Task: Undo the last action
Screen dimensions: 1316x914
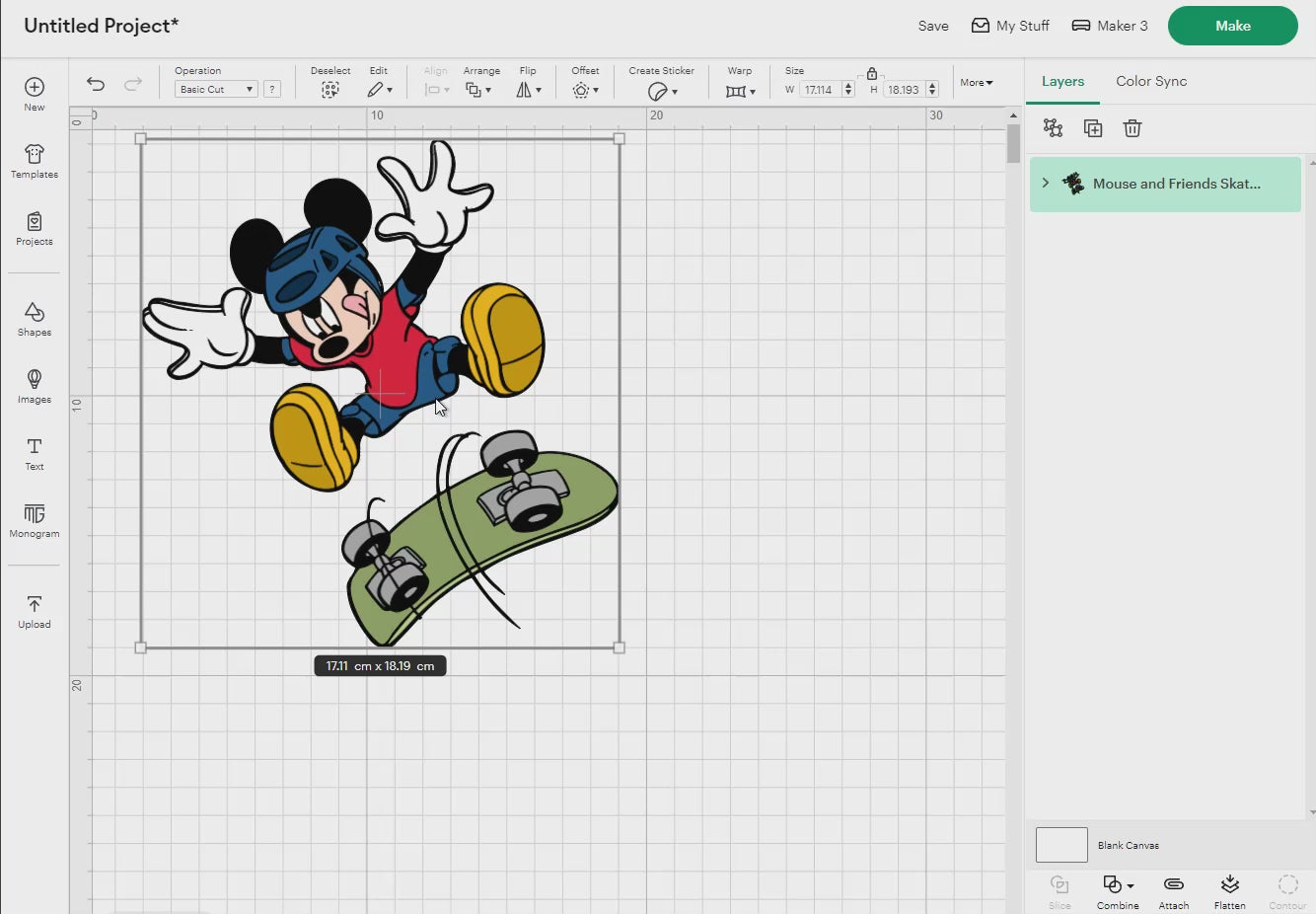Action: point(95,84)
